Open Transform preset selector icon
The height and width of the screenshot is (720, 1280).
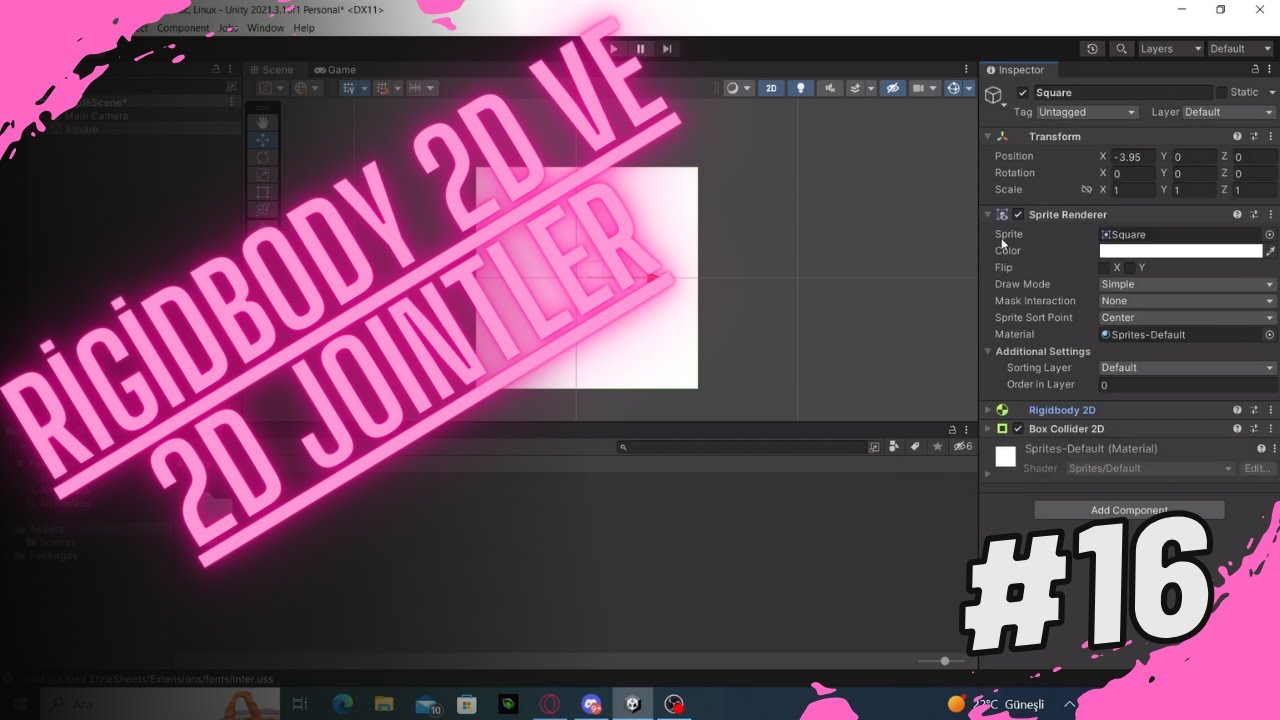1254,136
